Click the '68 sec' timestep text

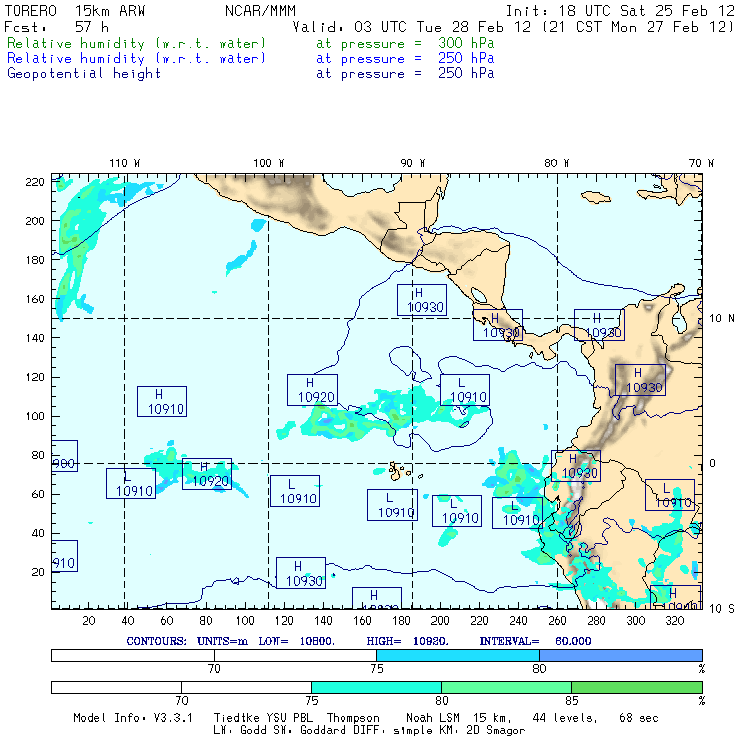[x=639, y=718]
